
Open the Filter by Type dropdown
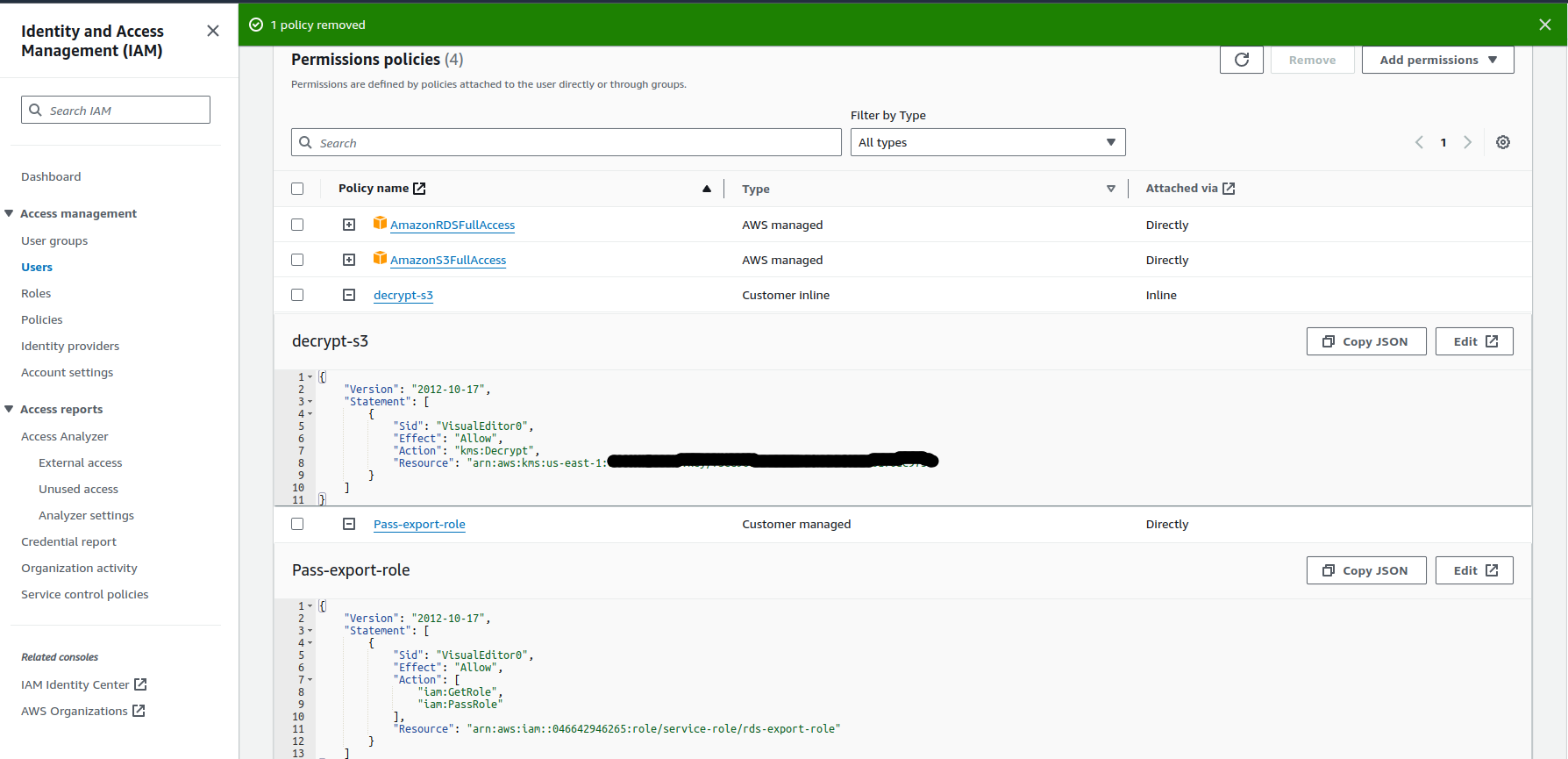[x=987, y=142]
